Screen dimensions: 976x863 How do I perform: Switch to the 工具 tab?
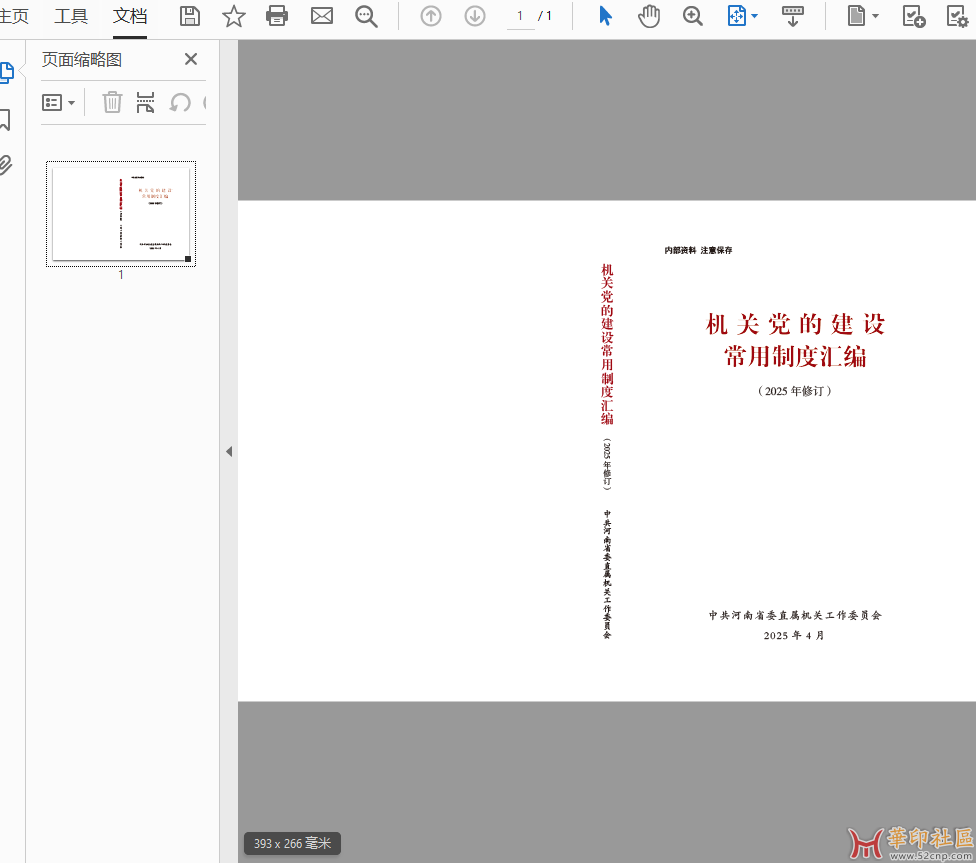[x=71, y=16]
